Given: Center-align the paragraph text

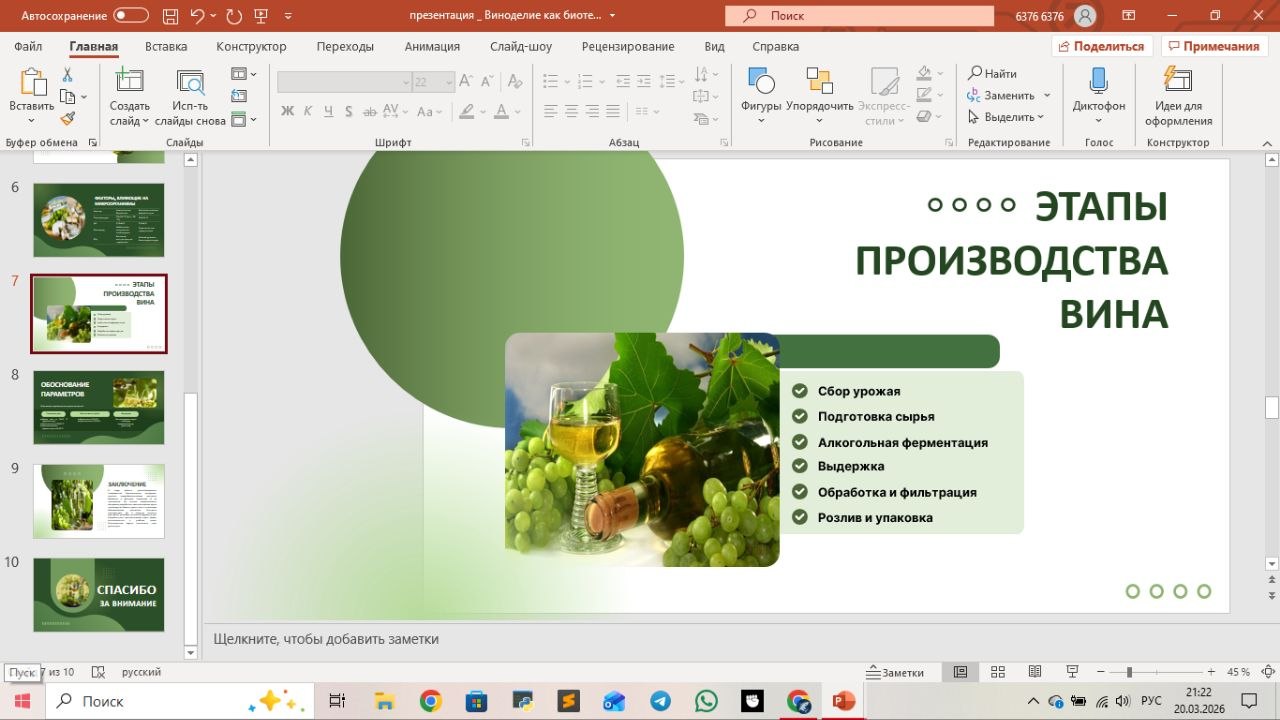Looking at the screenshot, I should point(572,111).
